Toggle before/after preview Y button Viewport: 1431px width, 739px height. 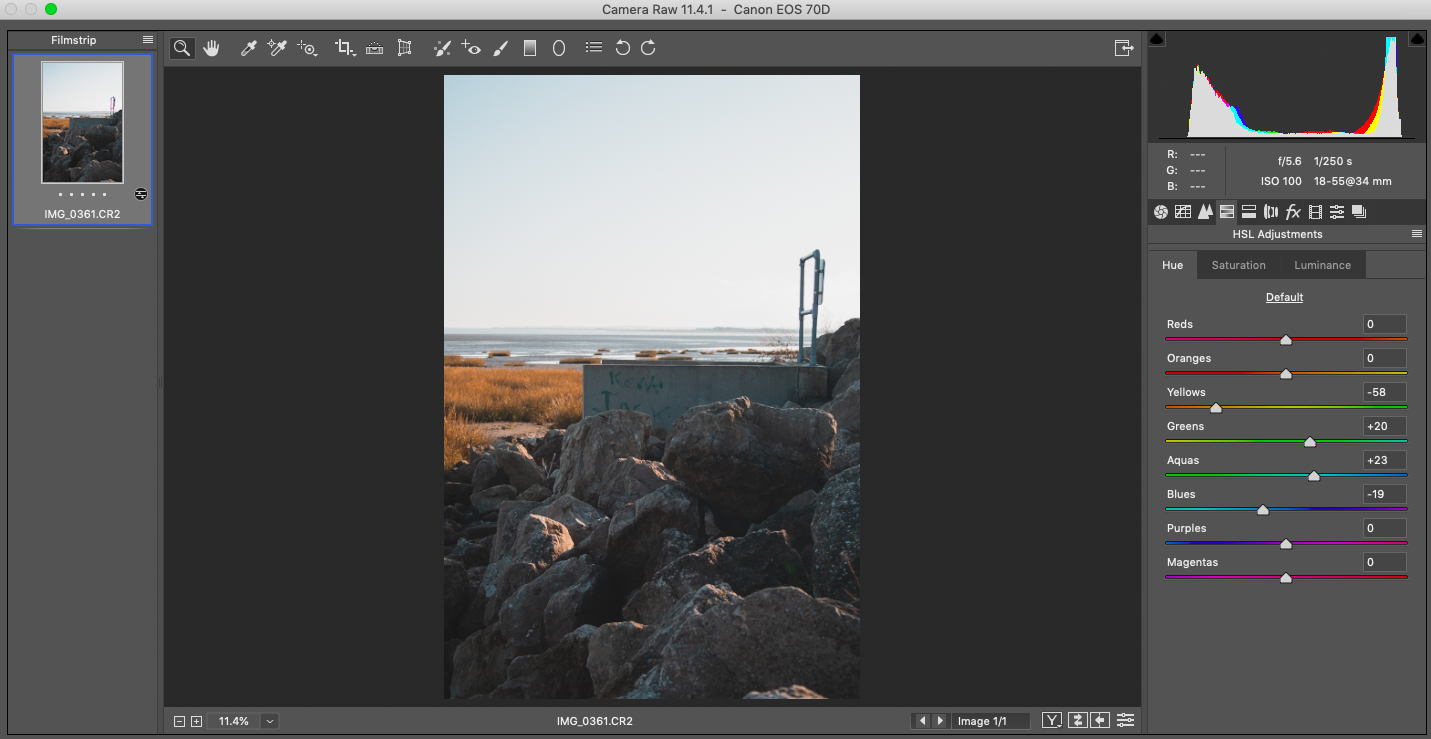[x=1052, y=720]
